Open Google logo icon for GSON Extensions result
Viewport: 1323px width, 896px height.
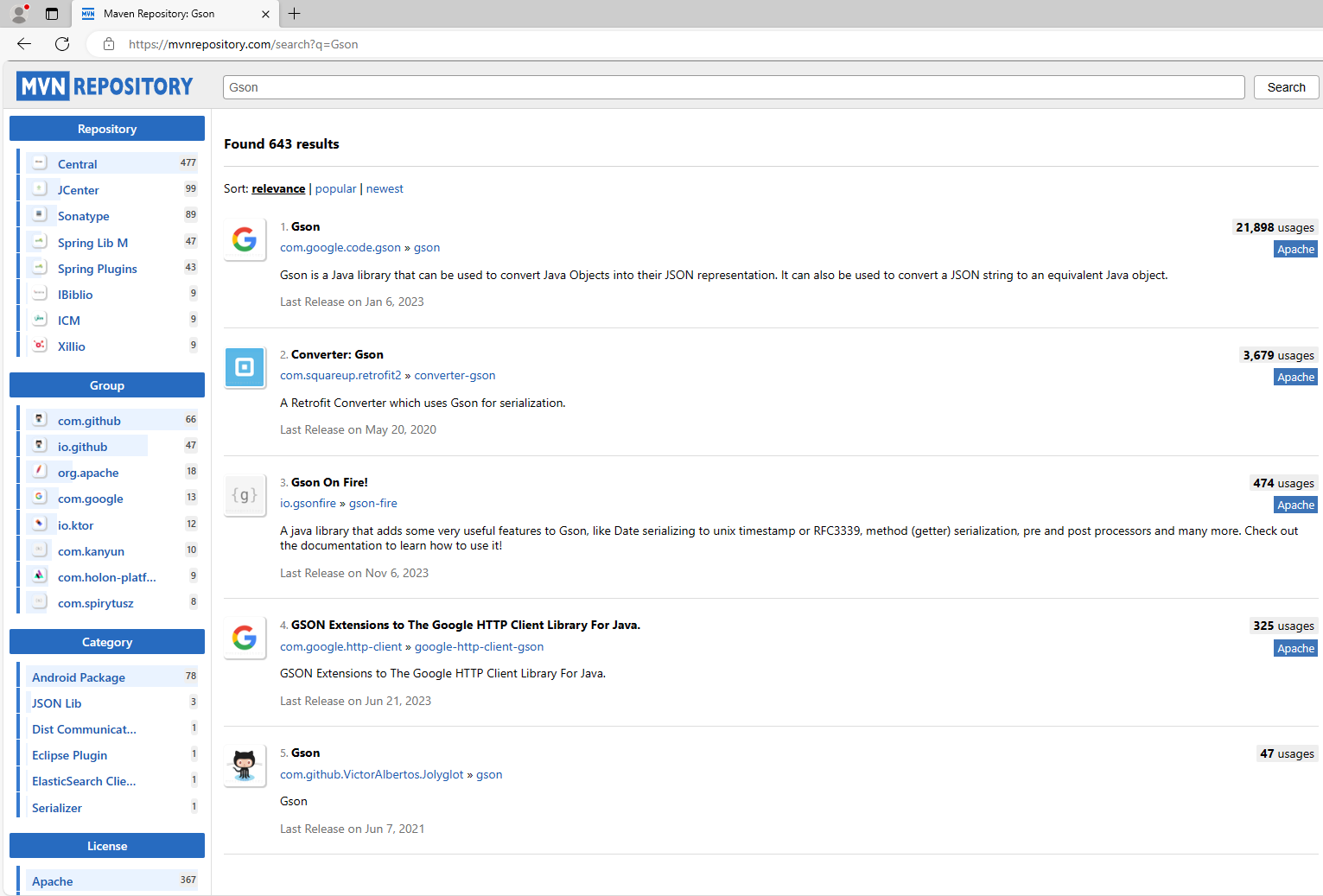pyautogui.click(x=245, y=638)
